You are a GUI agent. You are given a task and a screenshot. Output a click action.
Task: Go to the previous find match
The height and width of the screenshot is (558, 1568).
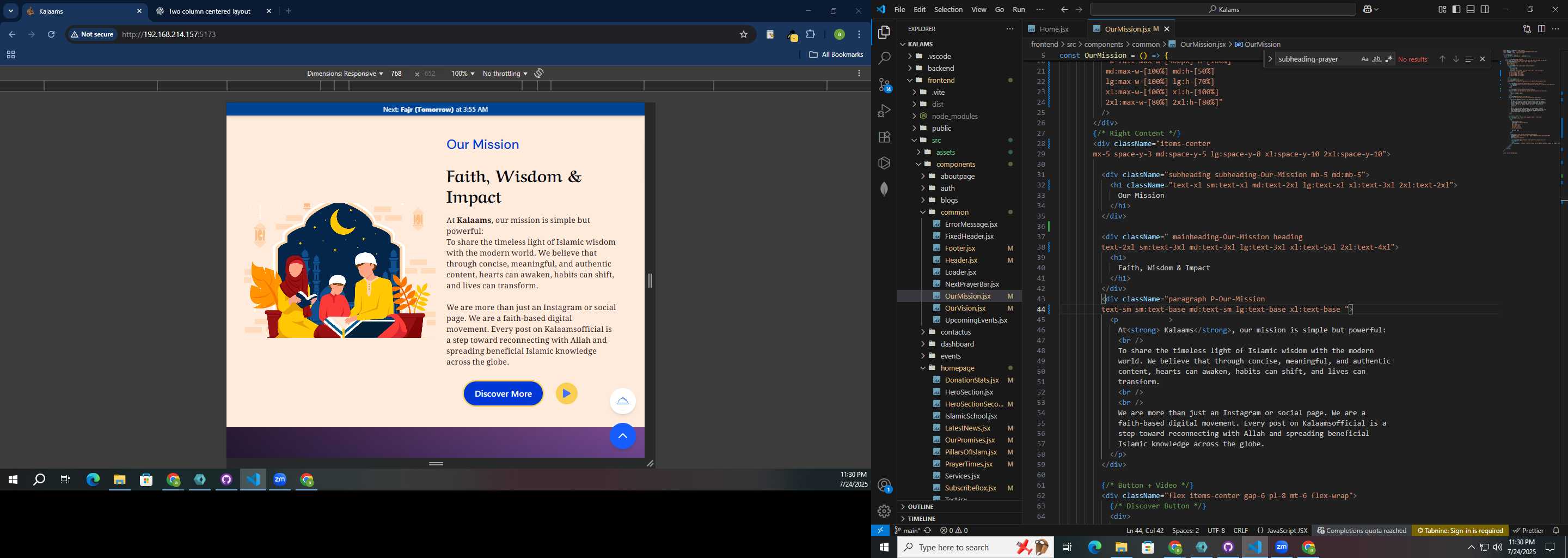pyautogui.click(x=1442, y=59)
